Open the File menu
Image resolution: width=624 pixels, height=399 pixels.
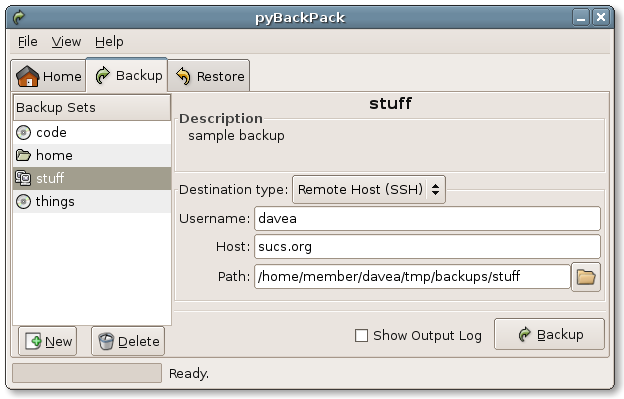pyautogui.click(x=27, y=41)
